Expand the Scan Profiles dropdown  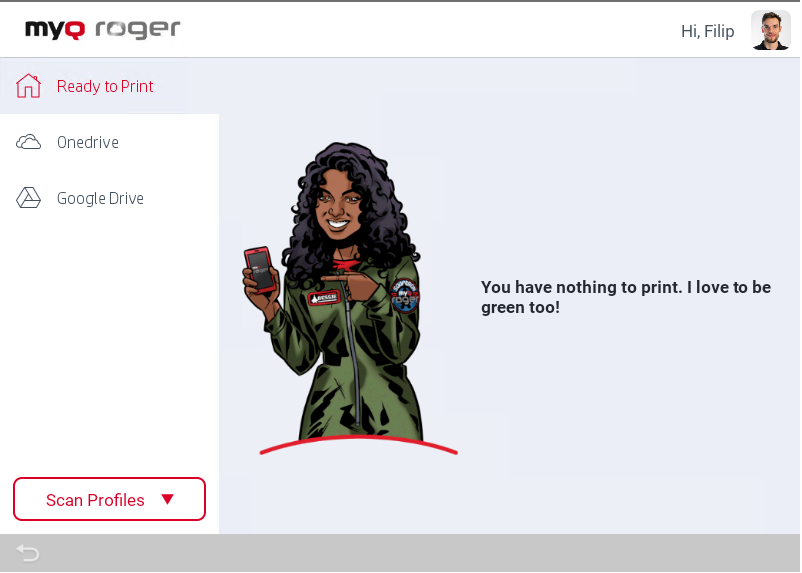(x=109, y=499)
